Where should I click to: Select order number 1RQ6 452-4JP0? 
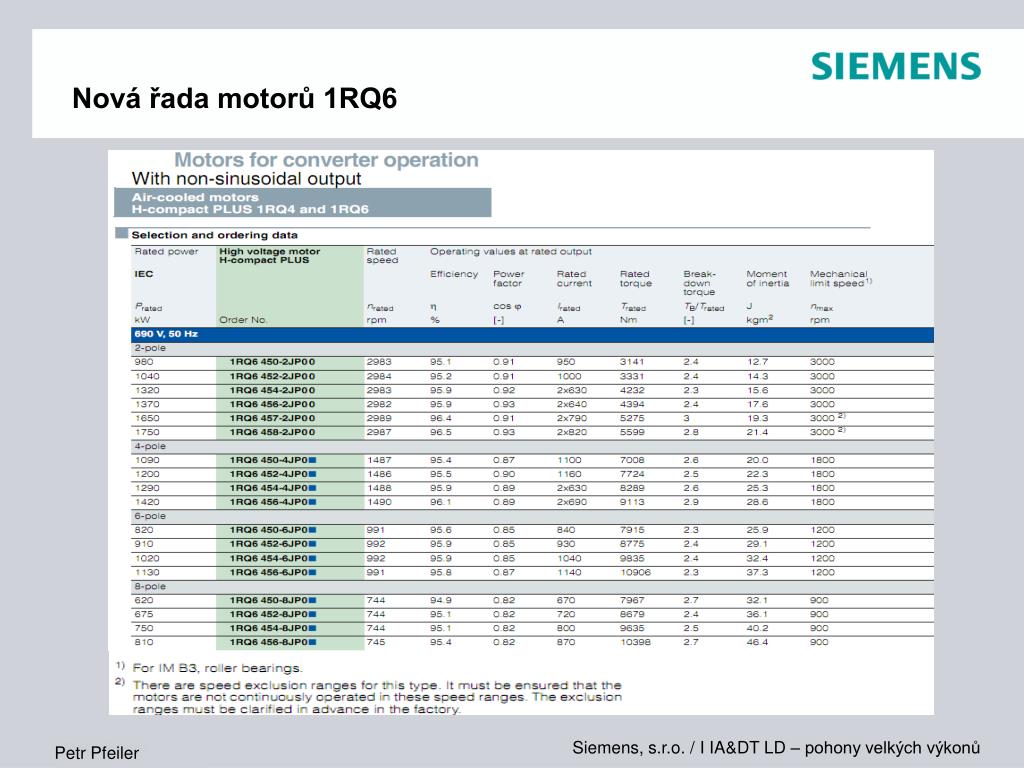273,474
